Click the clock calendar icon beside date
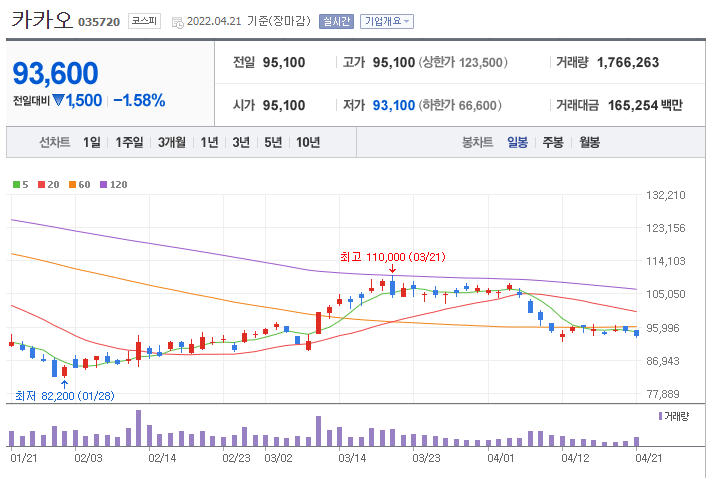Image resolution: width=706 pixels, height=478 pixels. point(178,23)
